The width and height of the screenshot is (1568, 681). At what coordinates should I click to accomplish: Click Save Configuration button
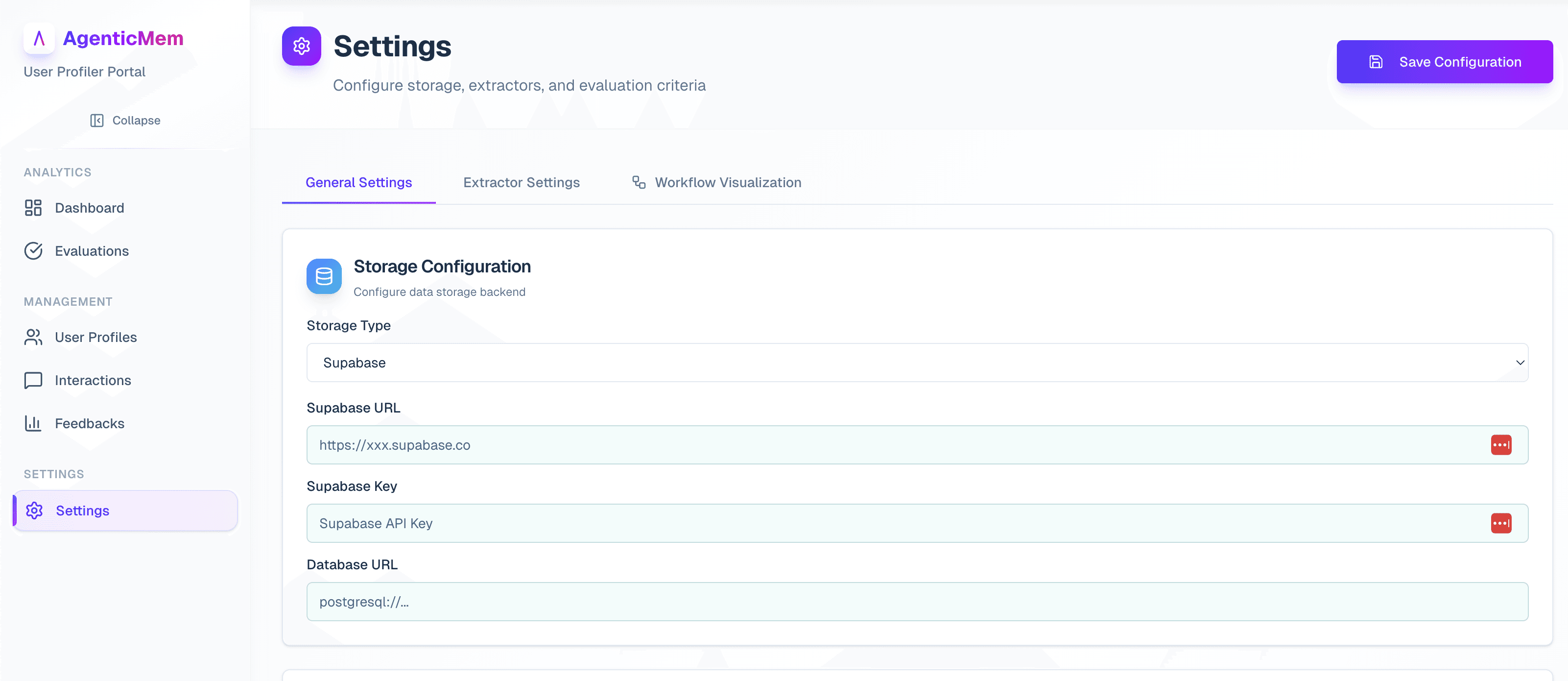click(x=1444, y=62)
